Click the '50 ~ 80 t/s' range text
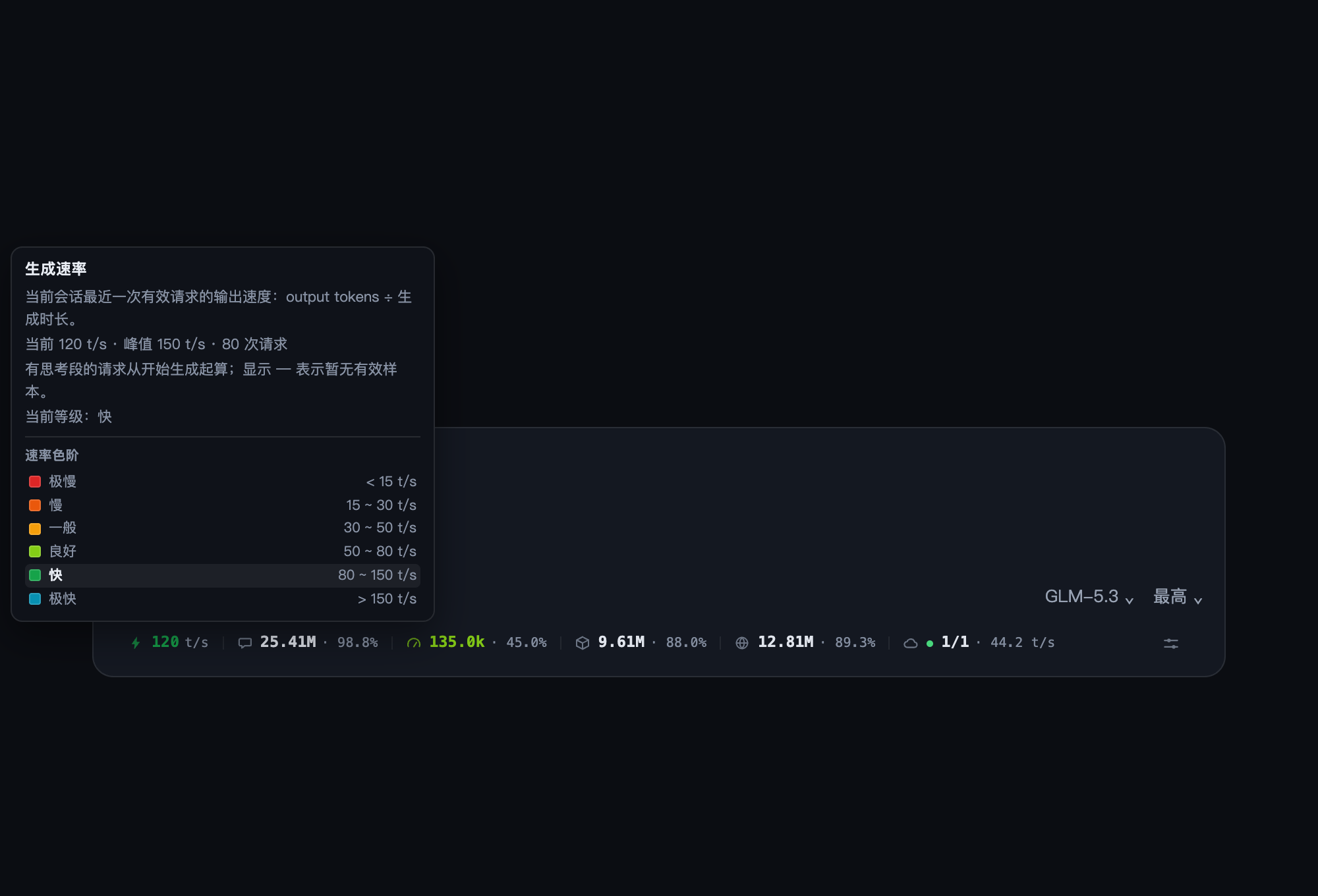This screenshot has width=1318, height=896. pos(380,551)
